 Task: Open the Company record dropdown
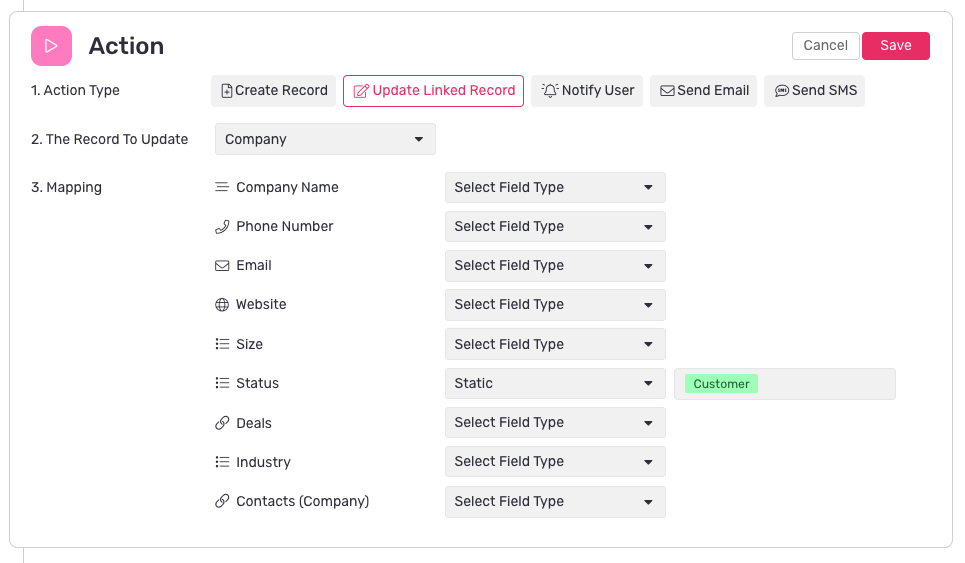click(x=326, y=139)
